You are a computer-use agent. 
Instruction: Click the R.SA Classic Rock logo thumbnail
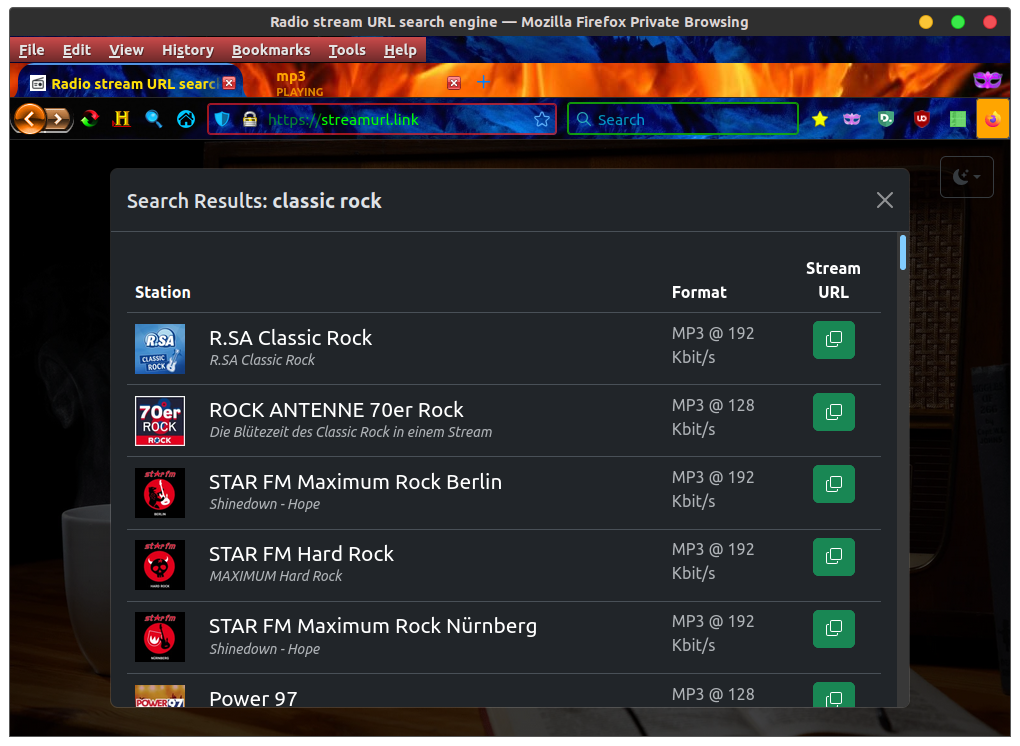tap(159, 349)
